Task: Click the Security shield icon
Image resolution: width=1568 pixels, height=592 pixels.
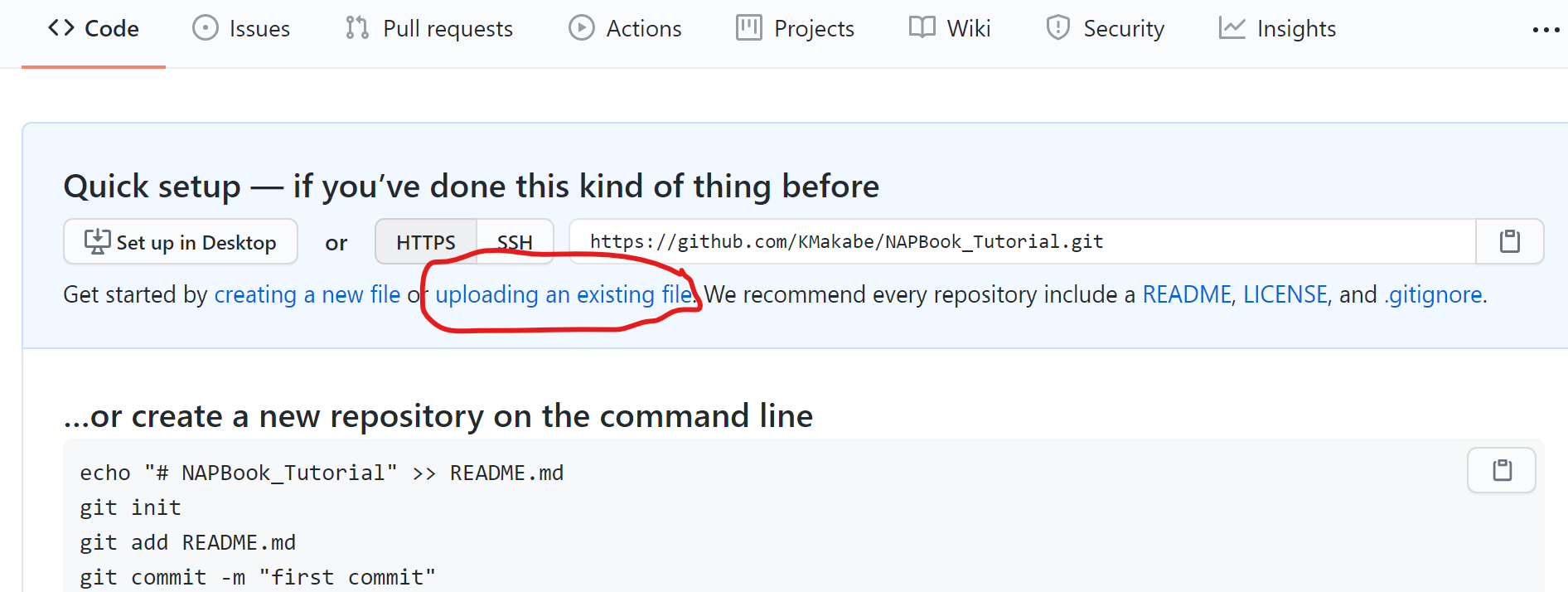Action: tap(1057, 27)
